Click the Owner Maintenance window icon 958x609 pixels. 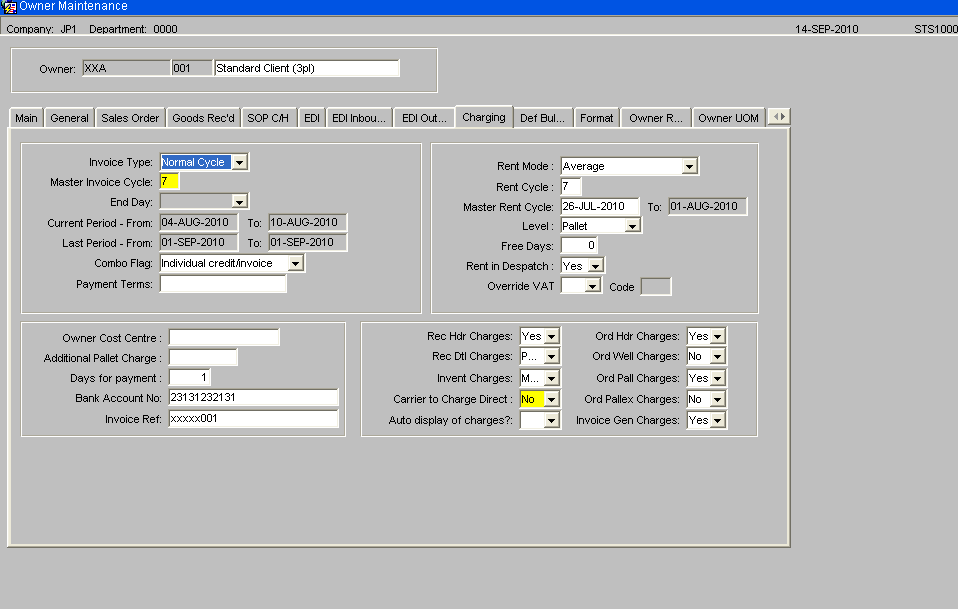pos(9,7)
